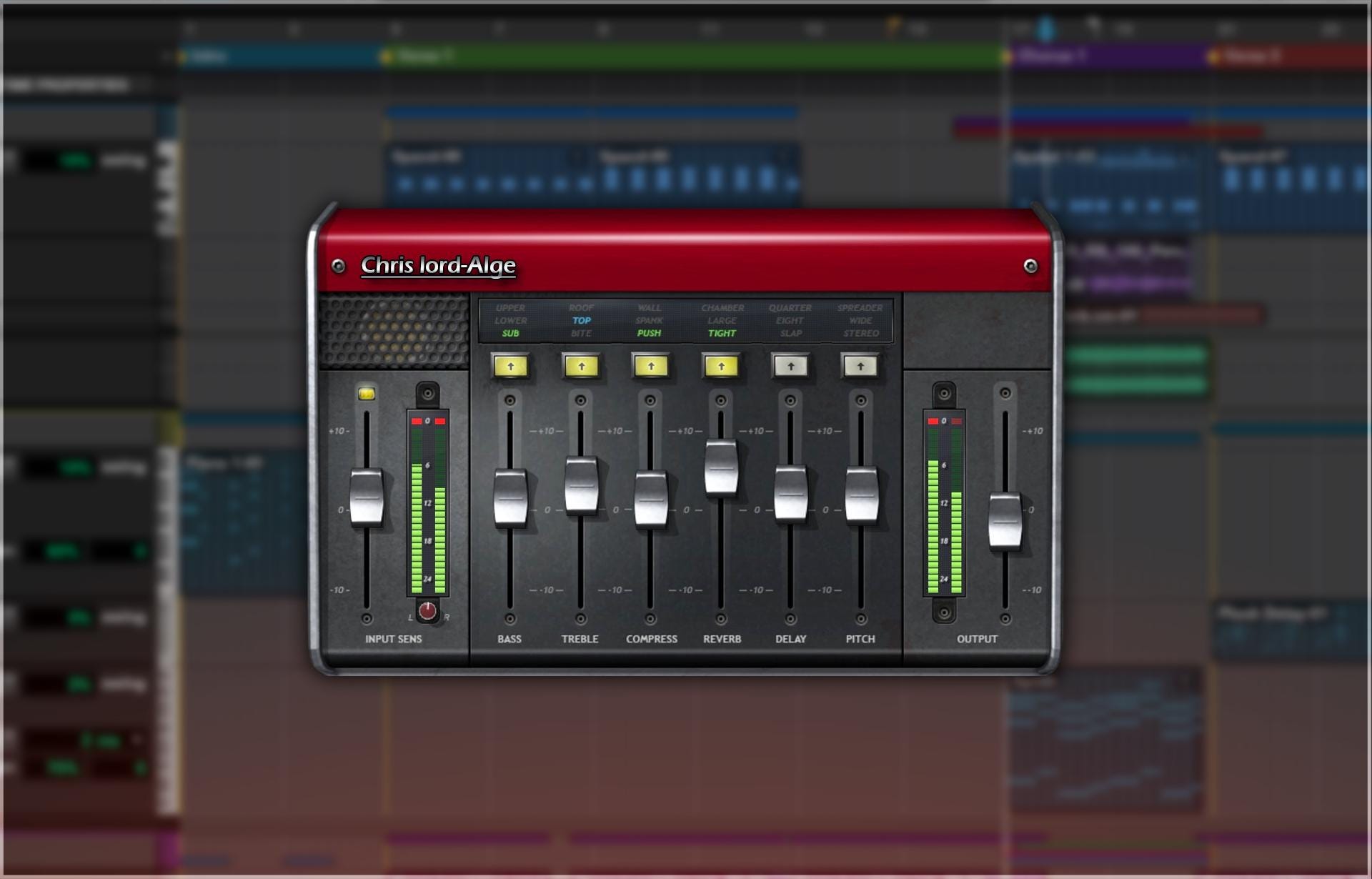Select ROOF treble mode label

click(581, 308)
